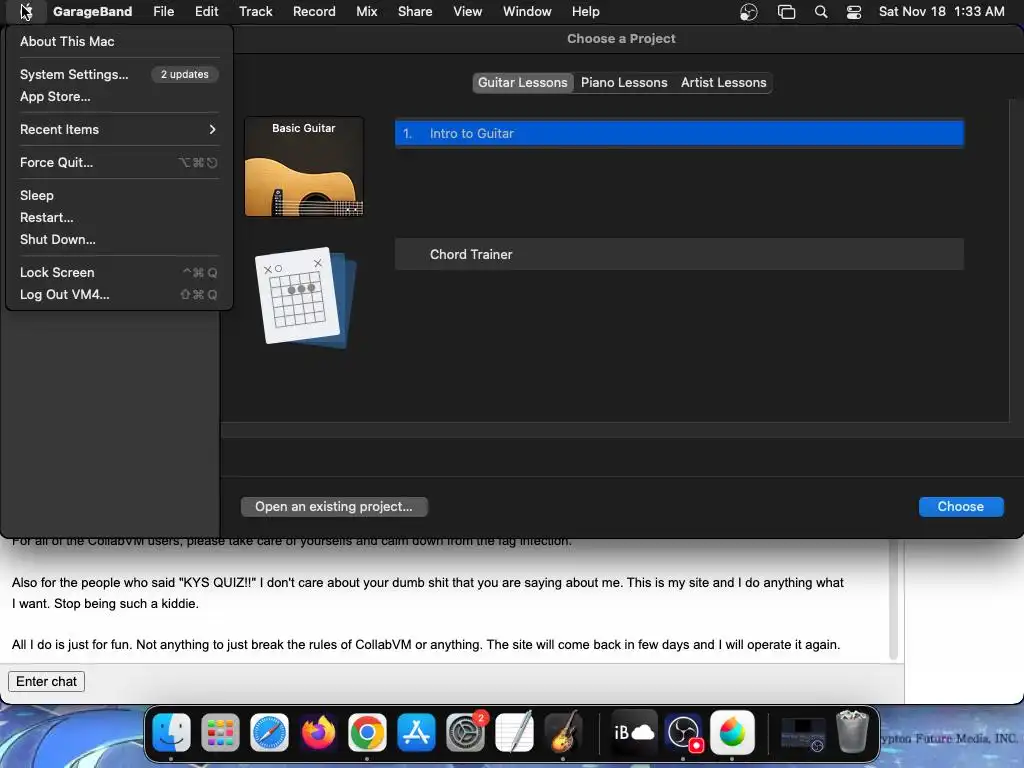Select the Intro to Guitar lesson row
This screenshot has width=1024, height=768.
[679, 133]
